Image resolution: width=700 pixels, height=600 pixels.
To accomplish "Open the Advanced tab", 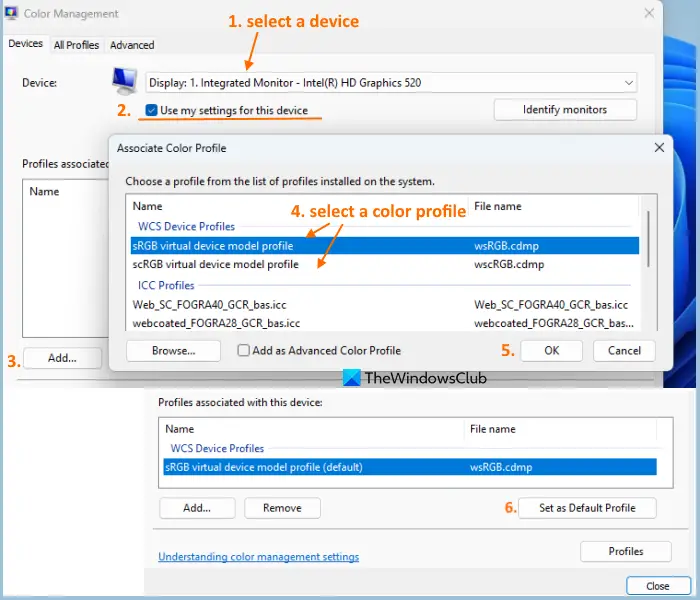I will (132, 45).
